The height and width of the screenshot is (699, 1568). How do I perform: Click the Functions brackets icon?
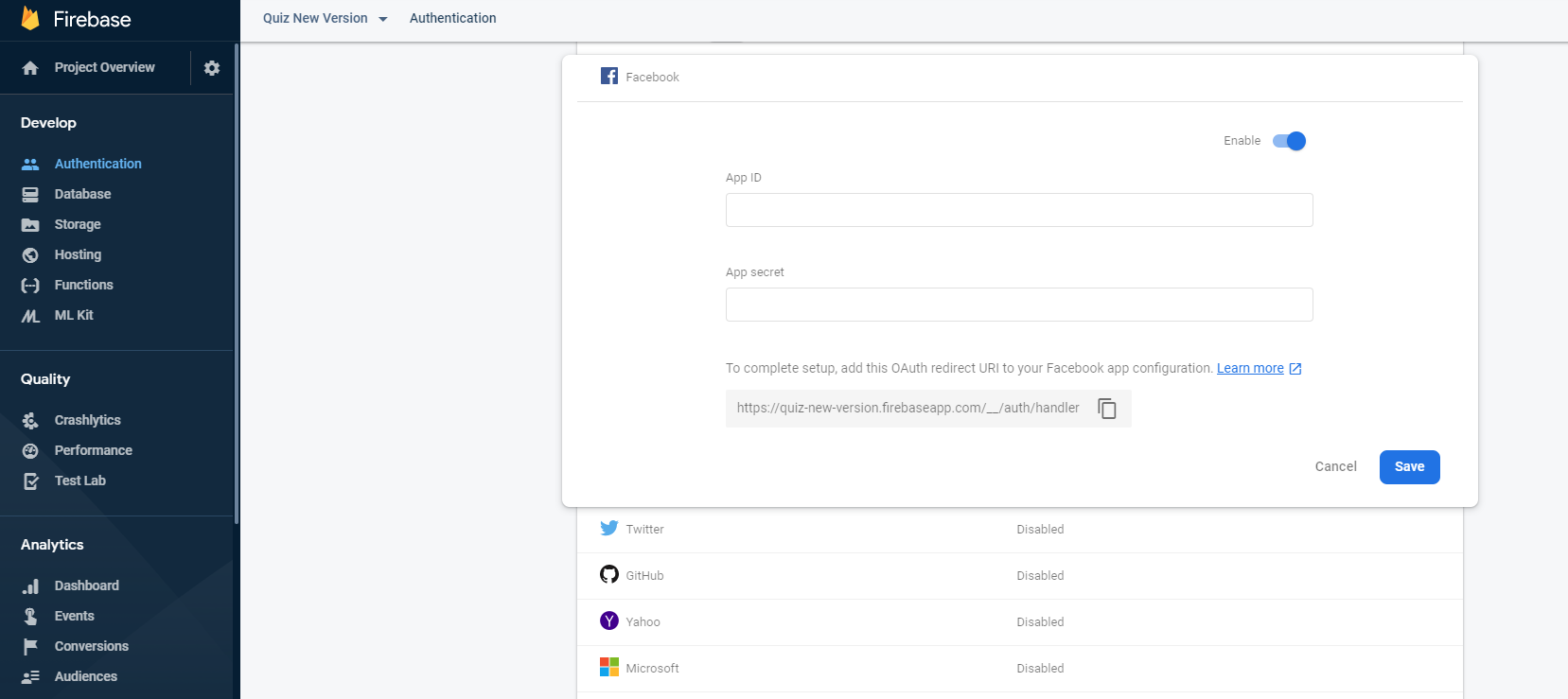(30, 285)
